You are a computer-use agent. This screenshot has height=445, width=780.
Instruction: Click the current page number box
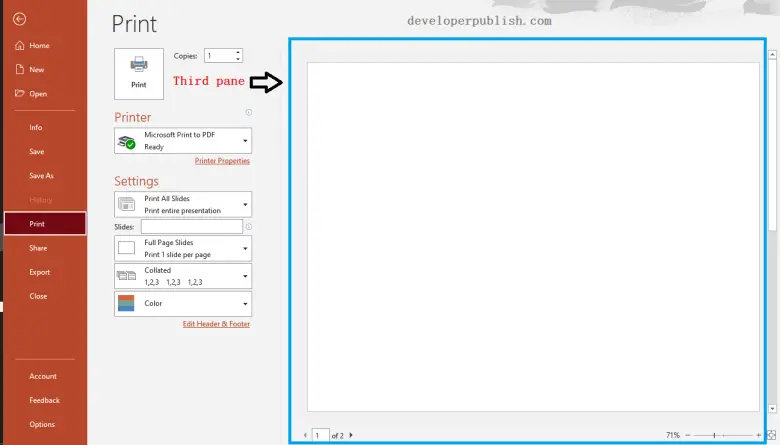320,435
